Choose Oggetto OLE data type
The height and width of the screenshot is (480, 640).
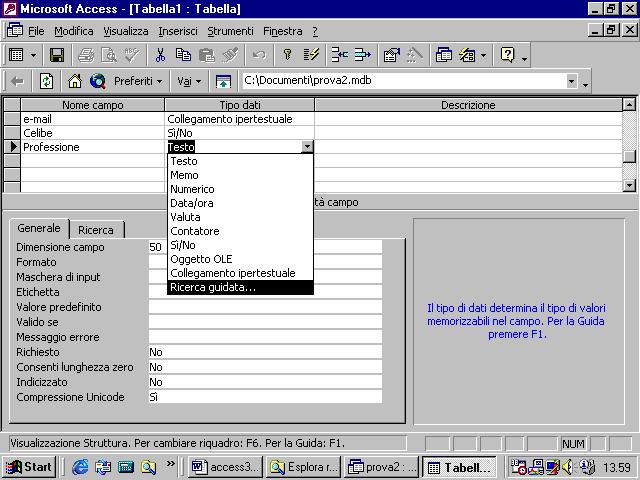click(x=240, y=259)
